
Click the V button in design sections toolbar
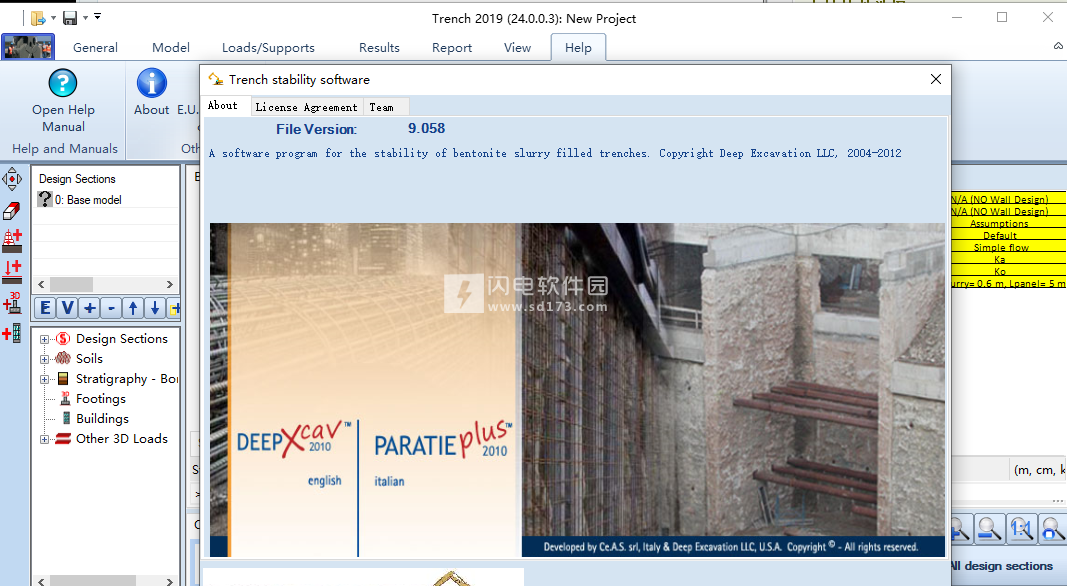(x=67, y=308)
